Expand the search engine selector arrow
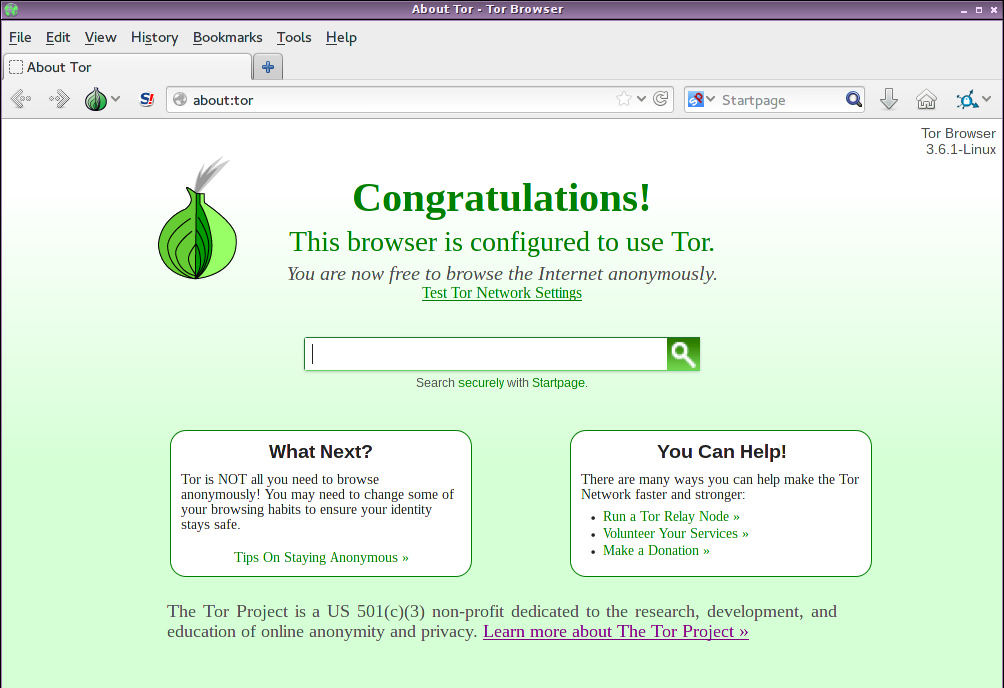The width and height of the screenshot is (1004, 688). 710,99
